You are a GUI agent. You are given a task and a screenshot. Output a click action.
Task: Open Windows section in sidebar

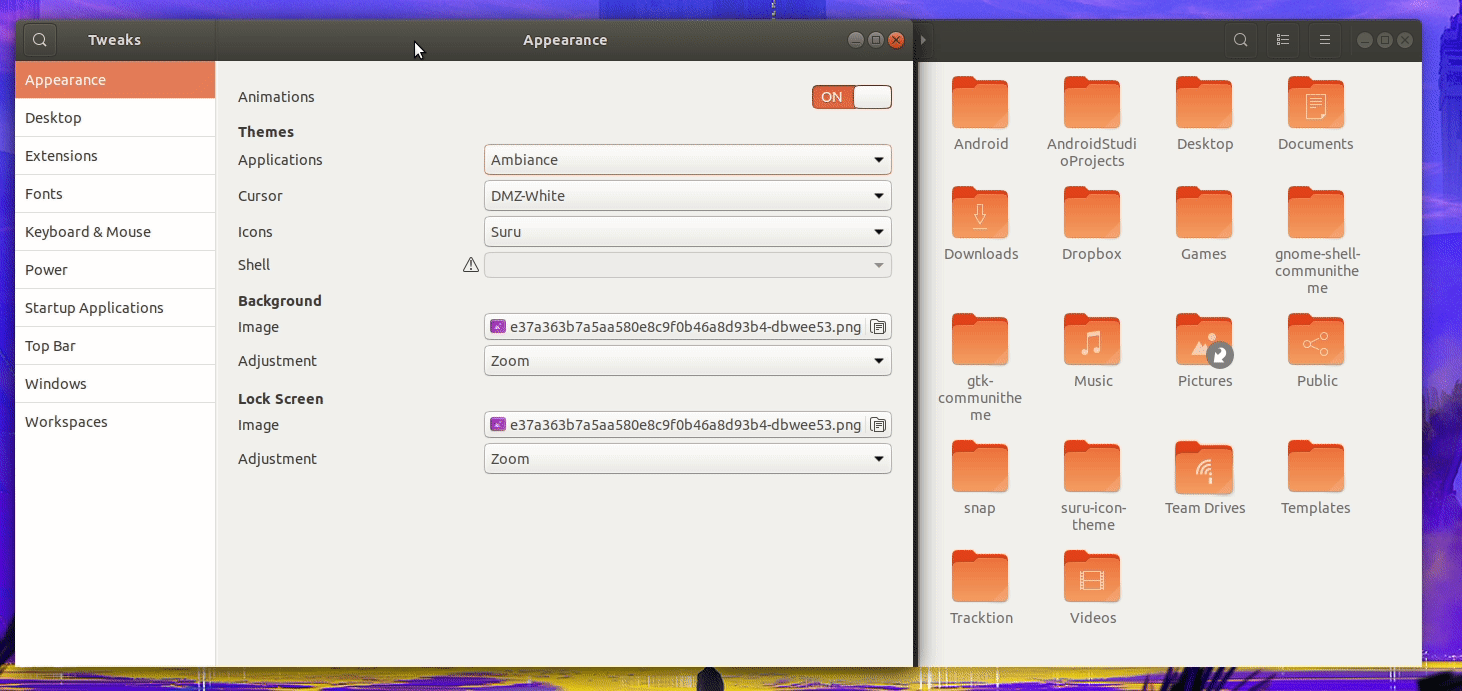coord(115,384)
